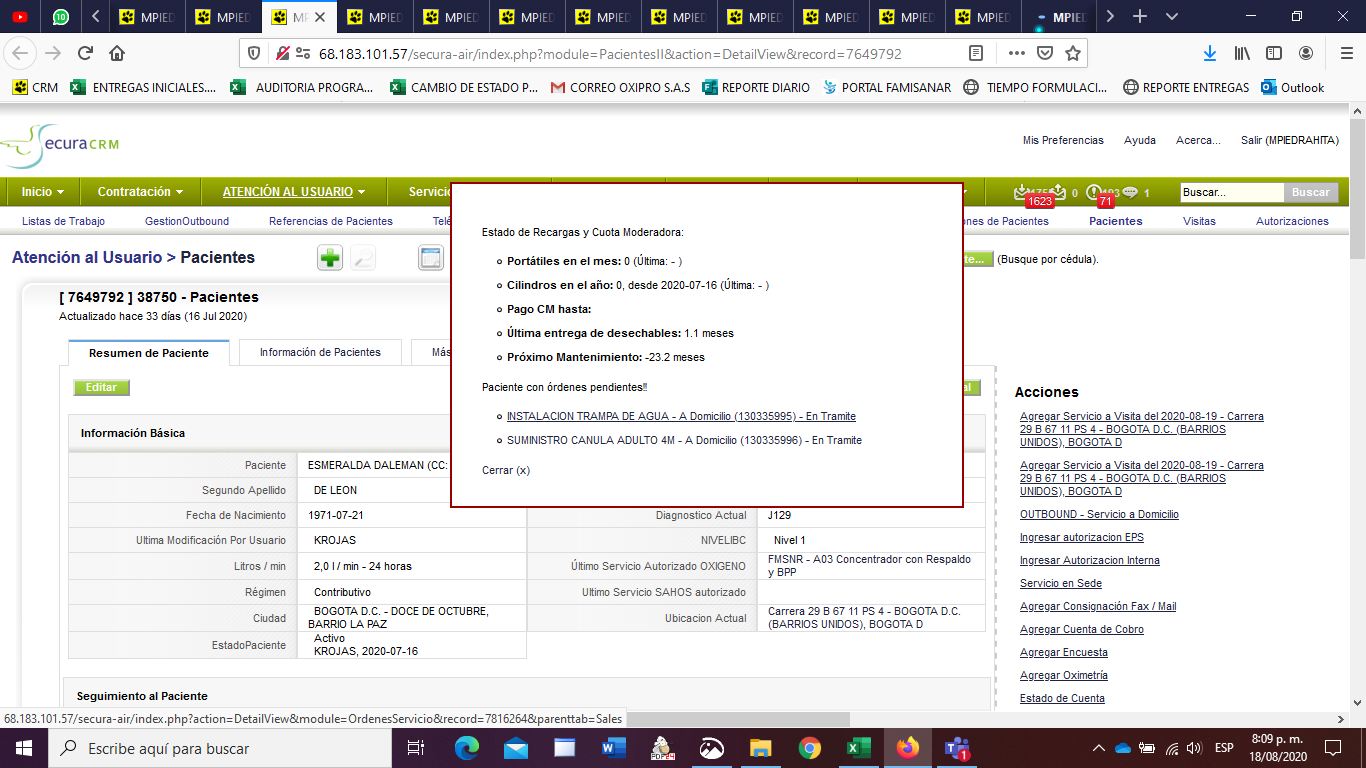Open File Explorer from the taskbar
The height and width of the screenshot is (768, 1366).
[x=760, y=748]
